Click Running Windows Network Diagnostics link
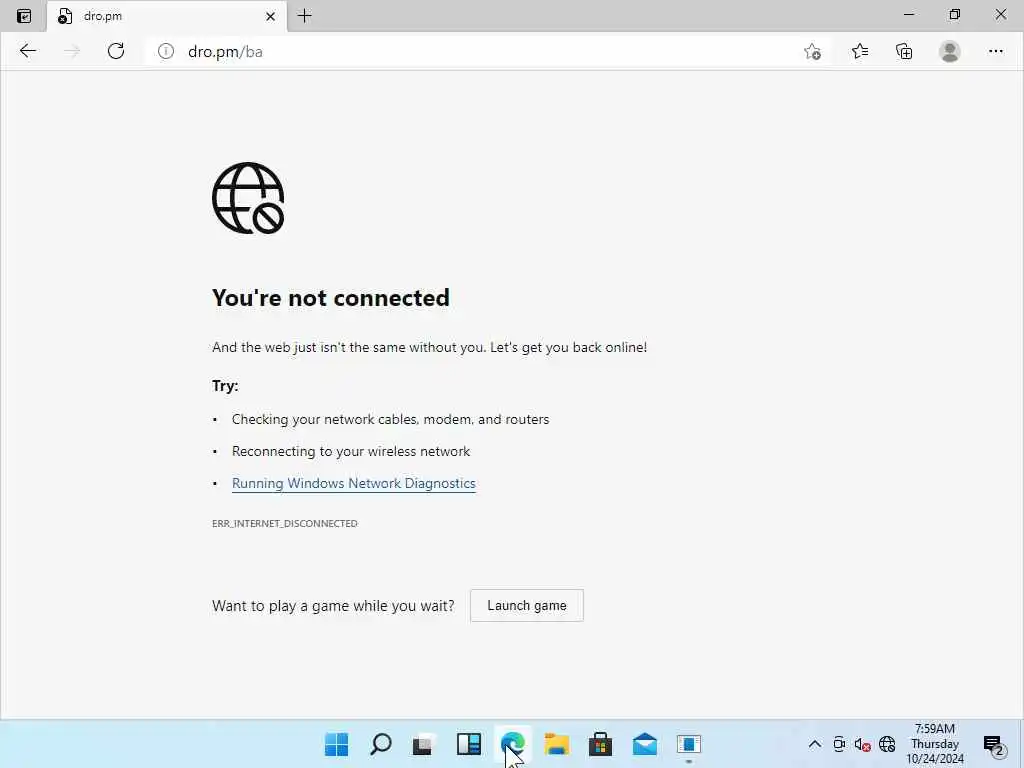This screenshot has height=768, width=1024. [x=354, y=483]
